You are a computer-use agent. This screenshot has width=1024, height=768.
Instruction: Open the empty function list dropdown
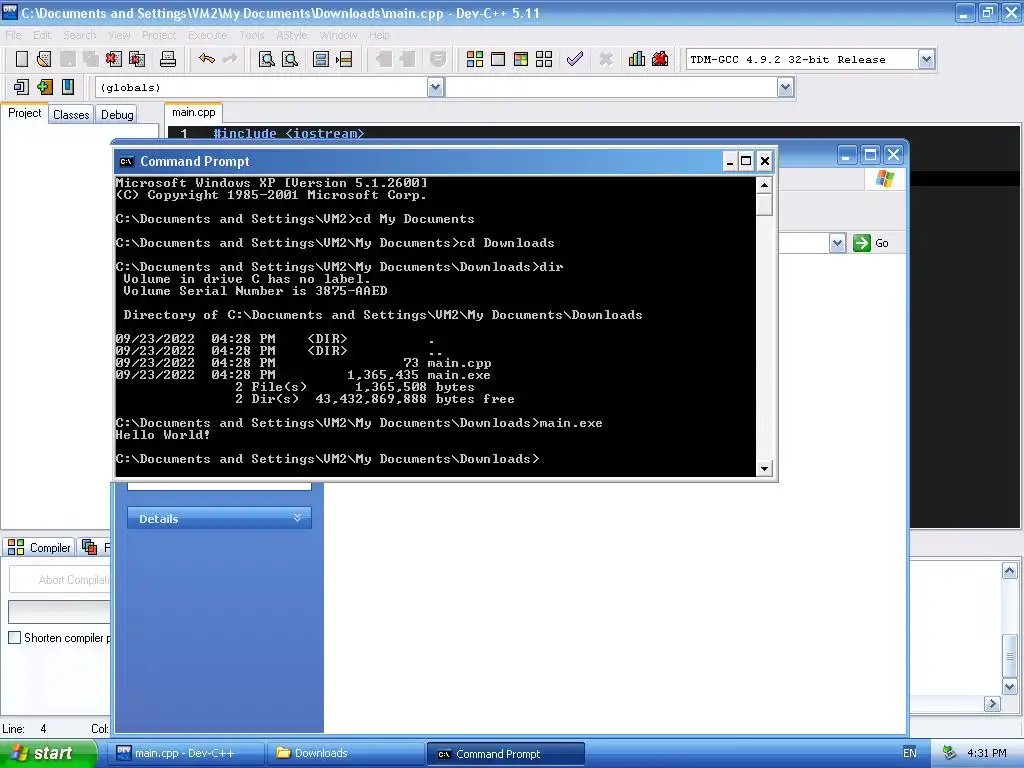[786, 87]
